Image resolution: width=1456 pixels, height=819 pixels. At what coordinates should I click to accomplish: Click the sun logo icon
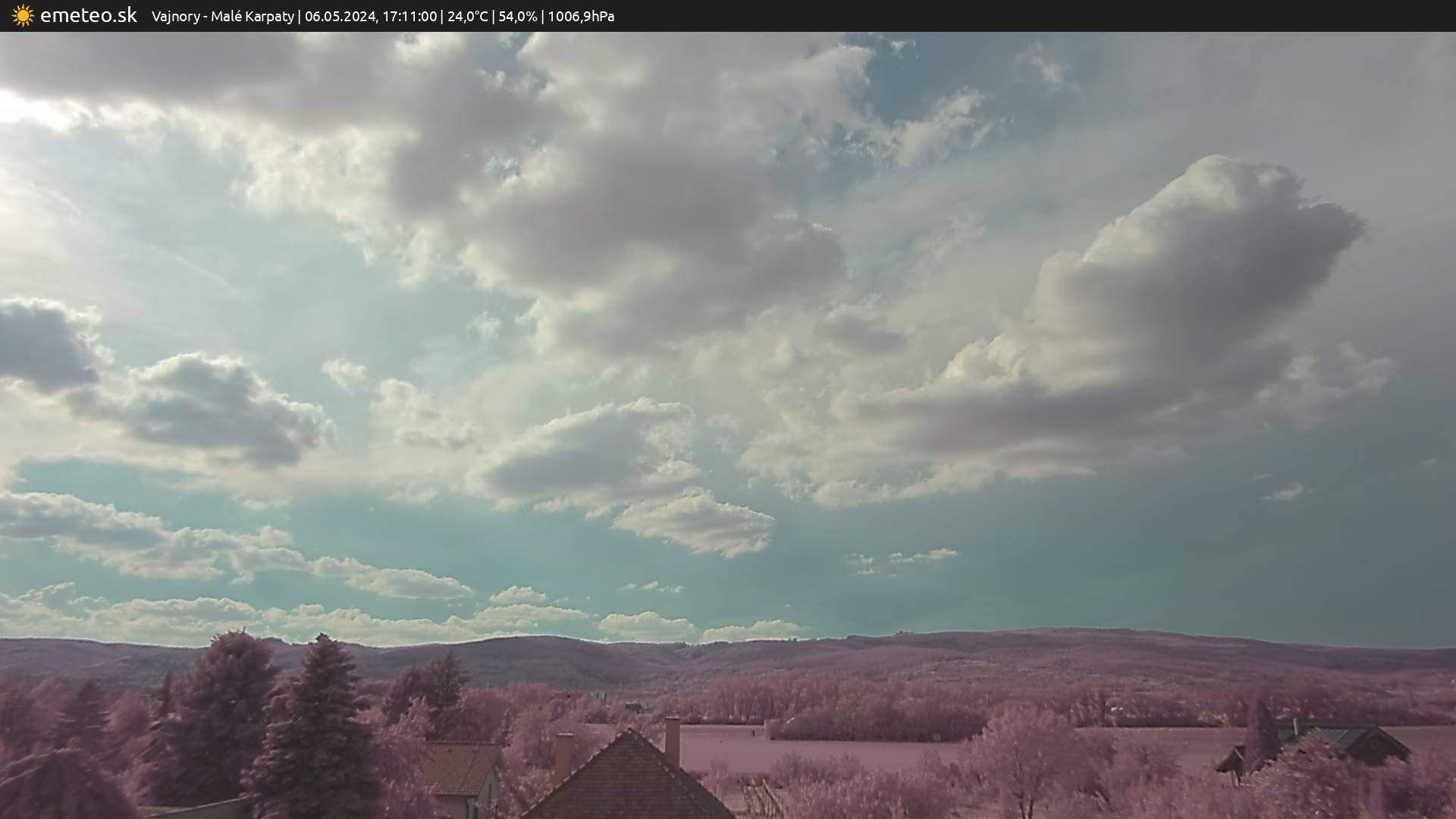click(x=23, y=15)
